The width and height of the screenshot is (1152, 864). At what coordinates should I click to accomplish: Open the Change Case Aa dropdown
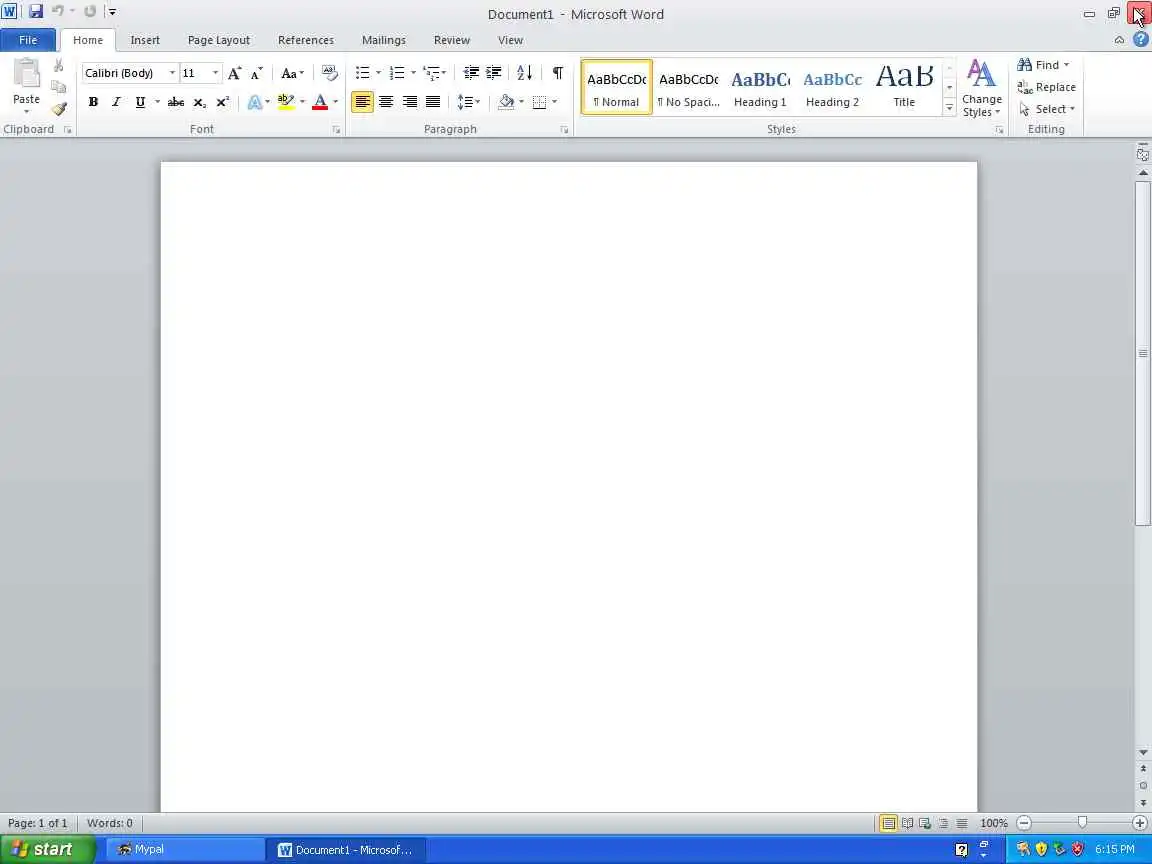[x=292, y=73]
